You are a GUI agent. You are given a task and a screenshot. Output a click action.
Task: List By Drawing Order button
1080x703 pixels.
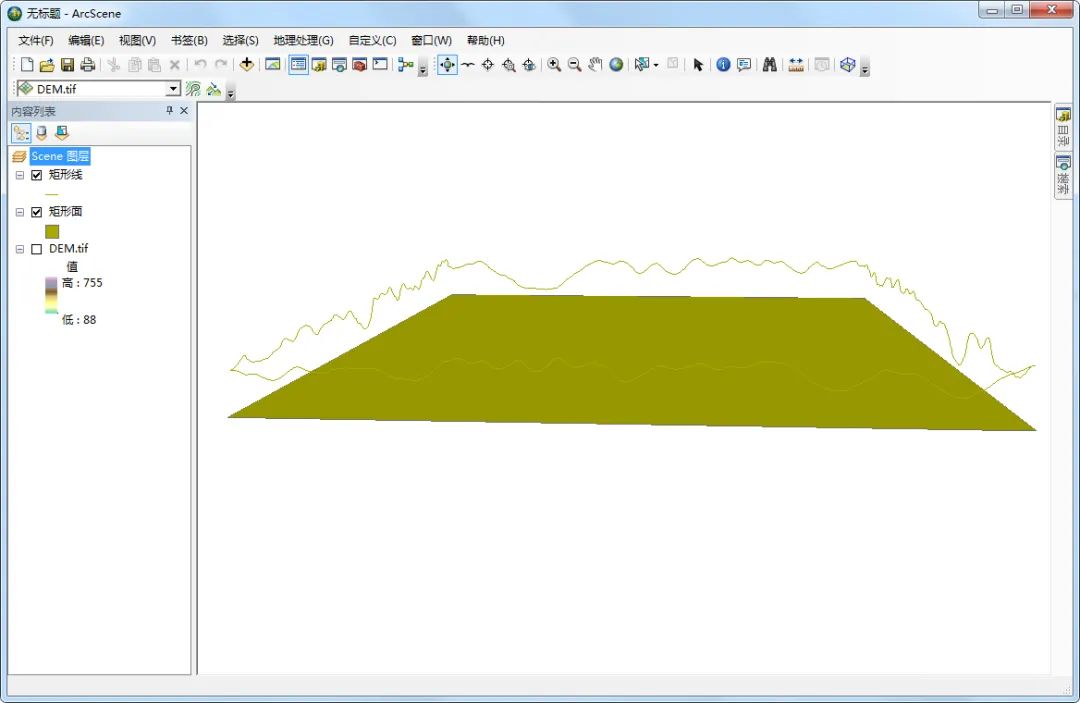click(x=21, y=133)
